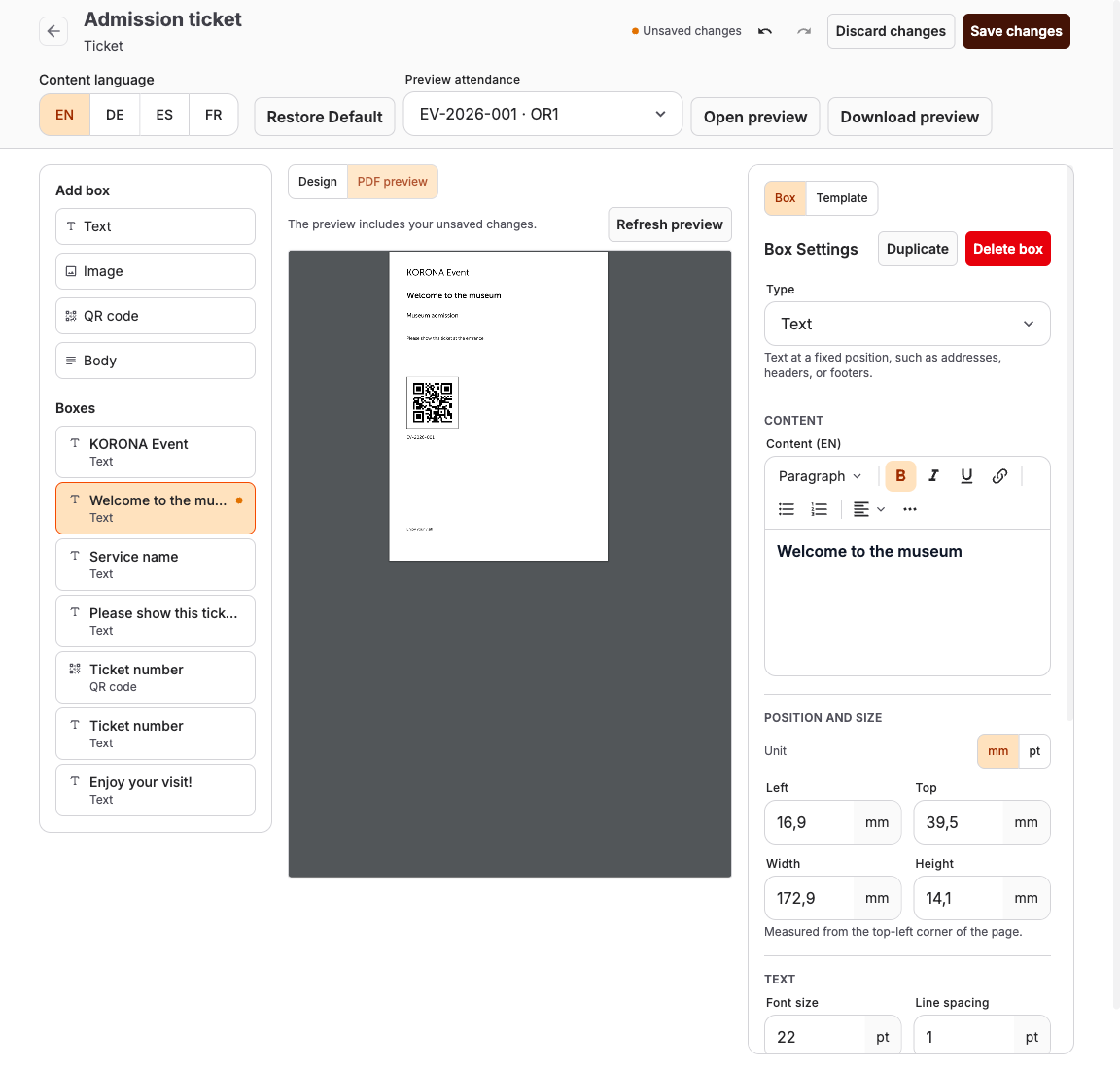Add a new Body box
Image resolution: width=1120 pixels, height=1069 pixels.
click(156, 361)
